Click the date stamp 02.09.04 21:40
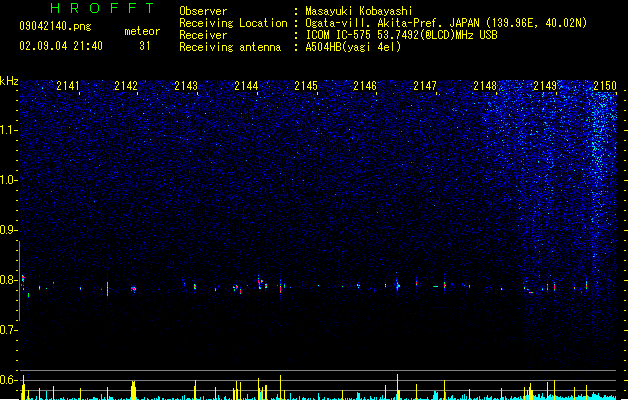629x400 pixels. coord(61,46)
